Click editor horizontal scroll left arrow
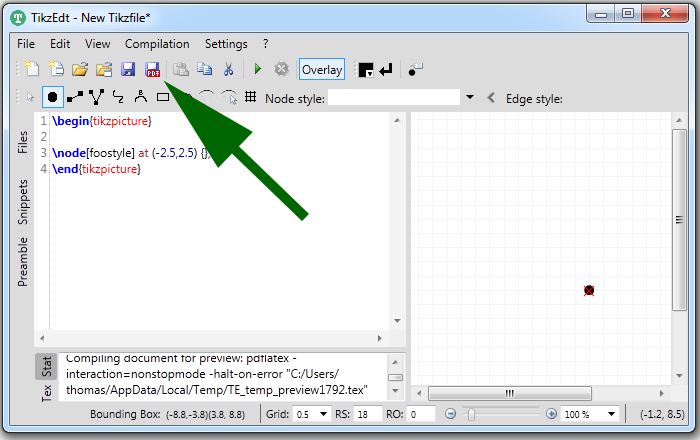The image size is (700, 440). pyautogui.click(x=42, y=338)
